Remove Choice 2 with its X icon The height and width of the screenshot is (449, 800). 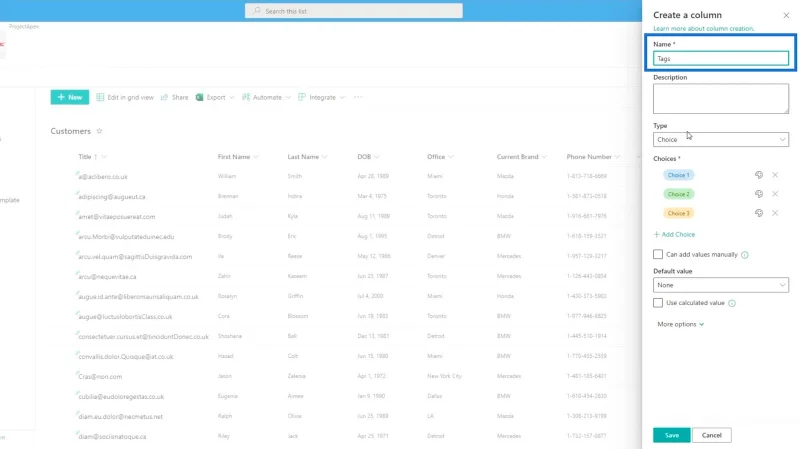tap(775, 194)
